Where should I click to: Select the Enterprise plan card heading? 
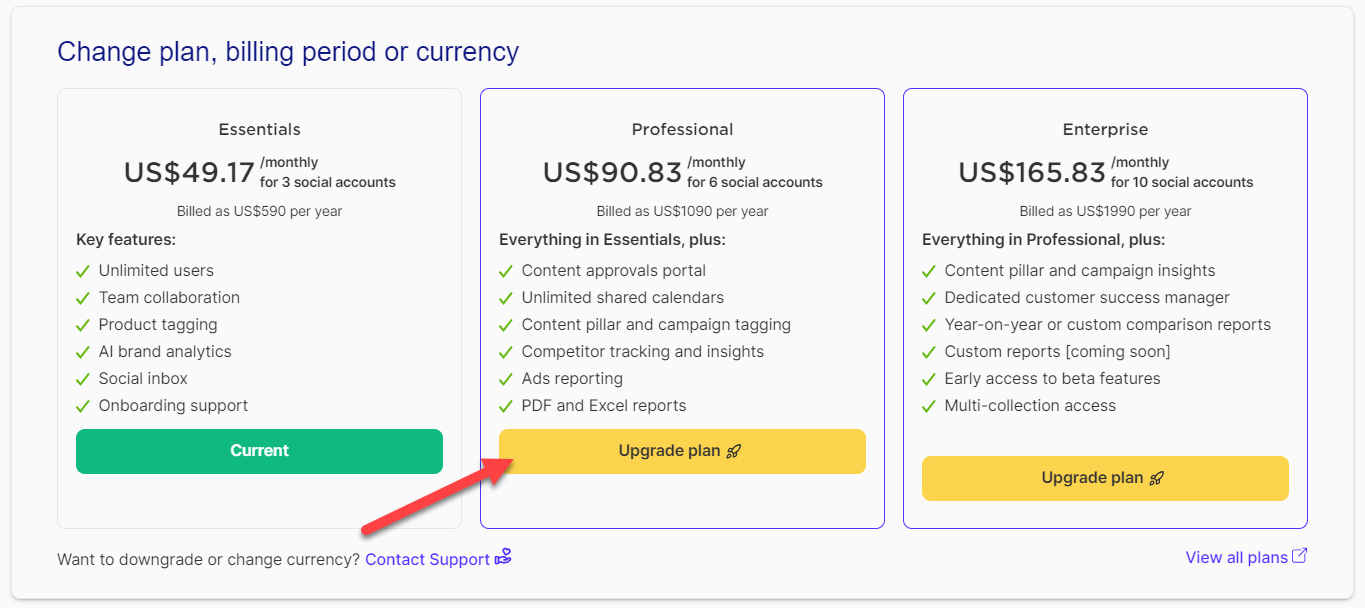pos(1105,129)
